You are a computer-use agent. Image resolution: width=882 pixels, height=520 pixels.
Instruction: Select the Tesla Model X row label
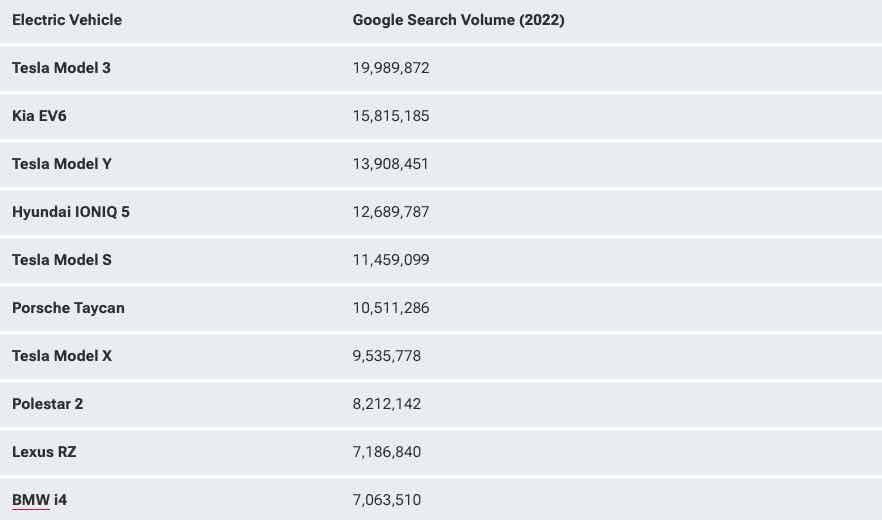click(62, 356)
